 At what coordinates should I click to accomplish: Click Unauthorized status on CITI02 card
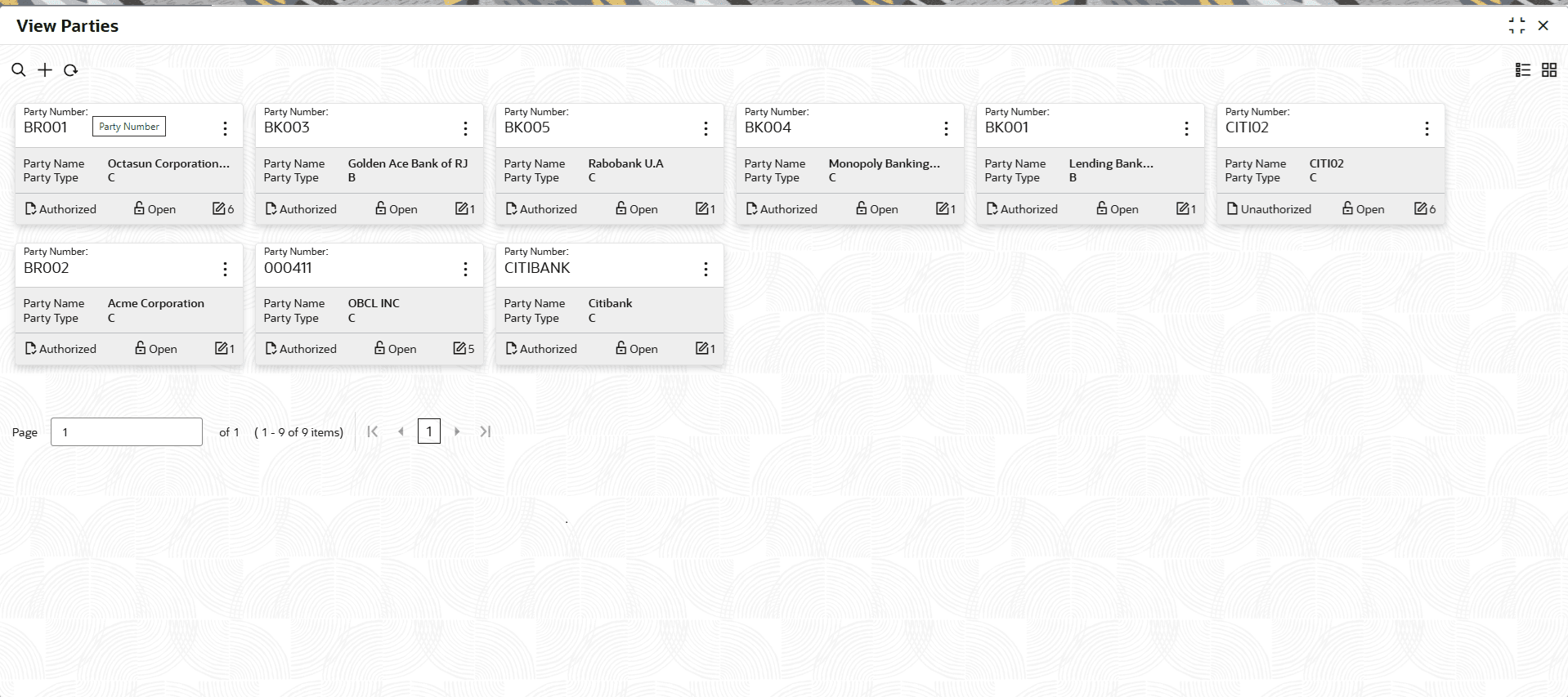1269,209
